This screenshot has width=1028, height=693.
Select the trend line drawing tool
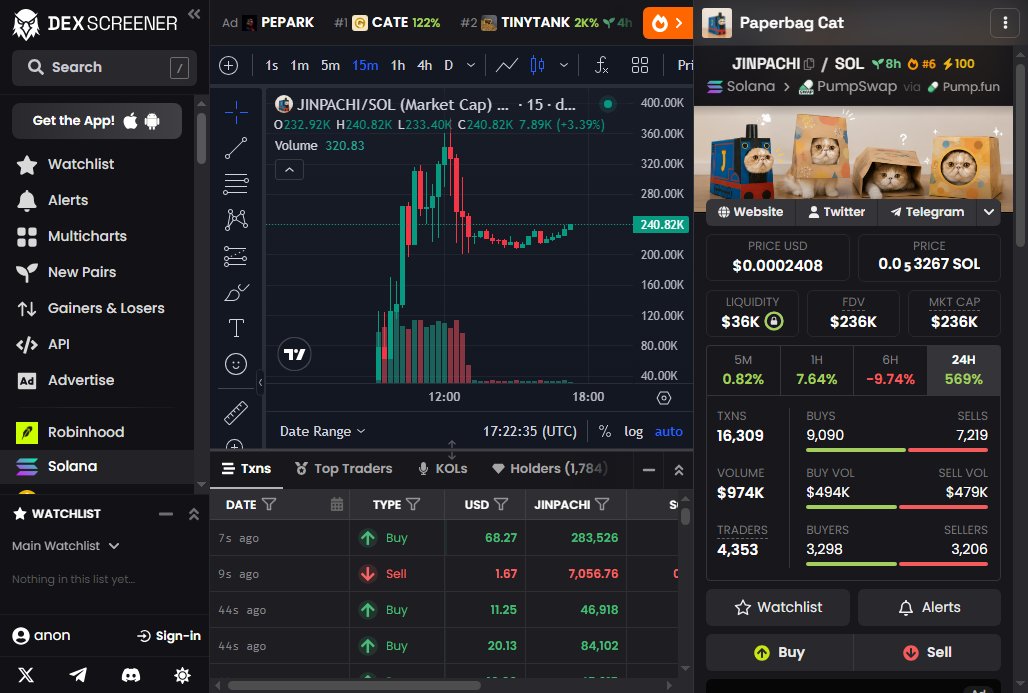click(x=236, y=148)
